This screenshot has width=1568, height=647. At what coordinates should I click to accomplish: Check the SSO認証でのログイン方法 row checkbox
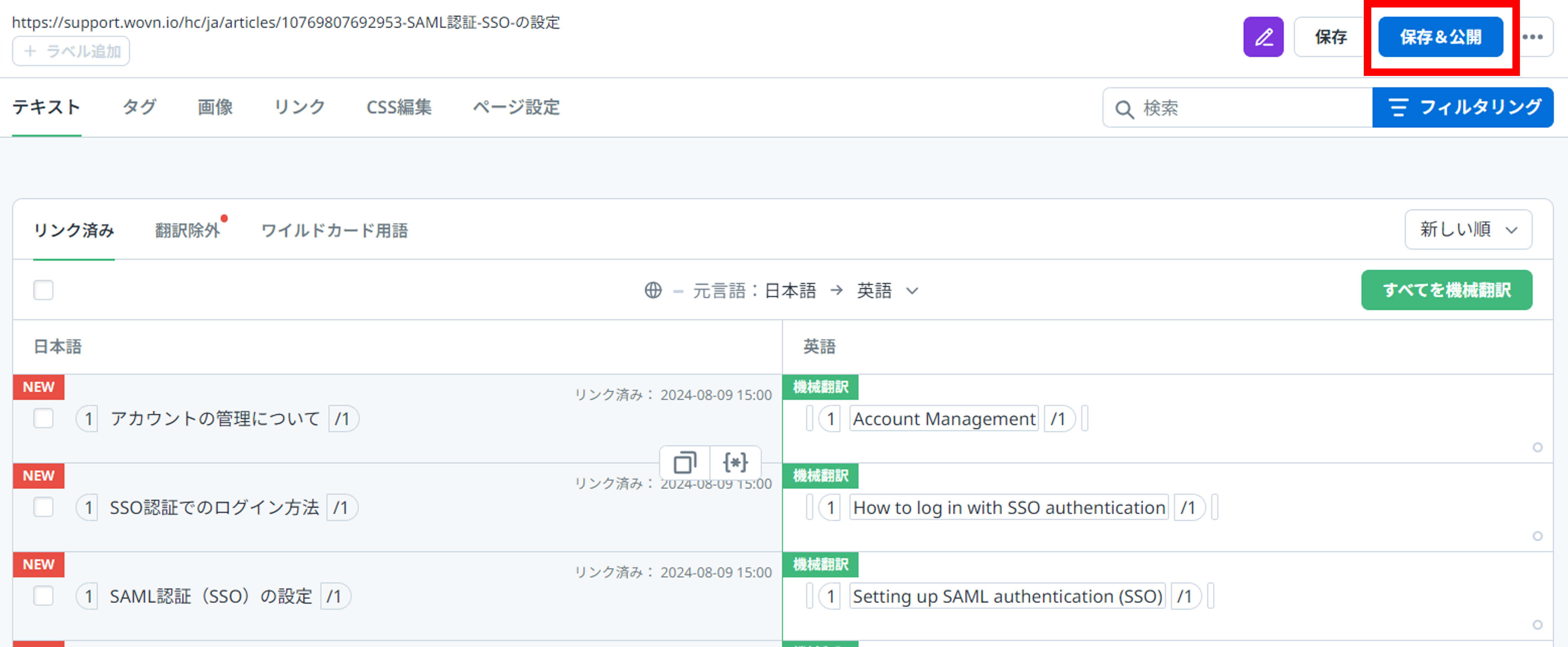pos(43,507)
